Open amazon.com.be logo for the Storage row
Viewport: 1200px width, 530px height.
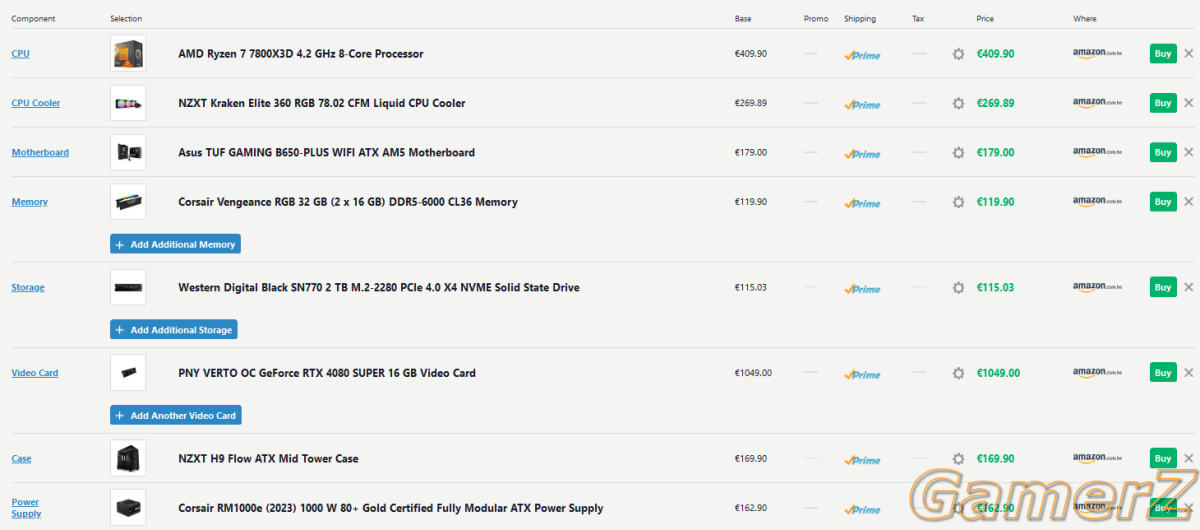coord(1097,288)
